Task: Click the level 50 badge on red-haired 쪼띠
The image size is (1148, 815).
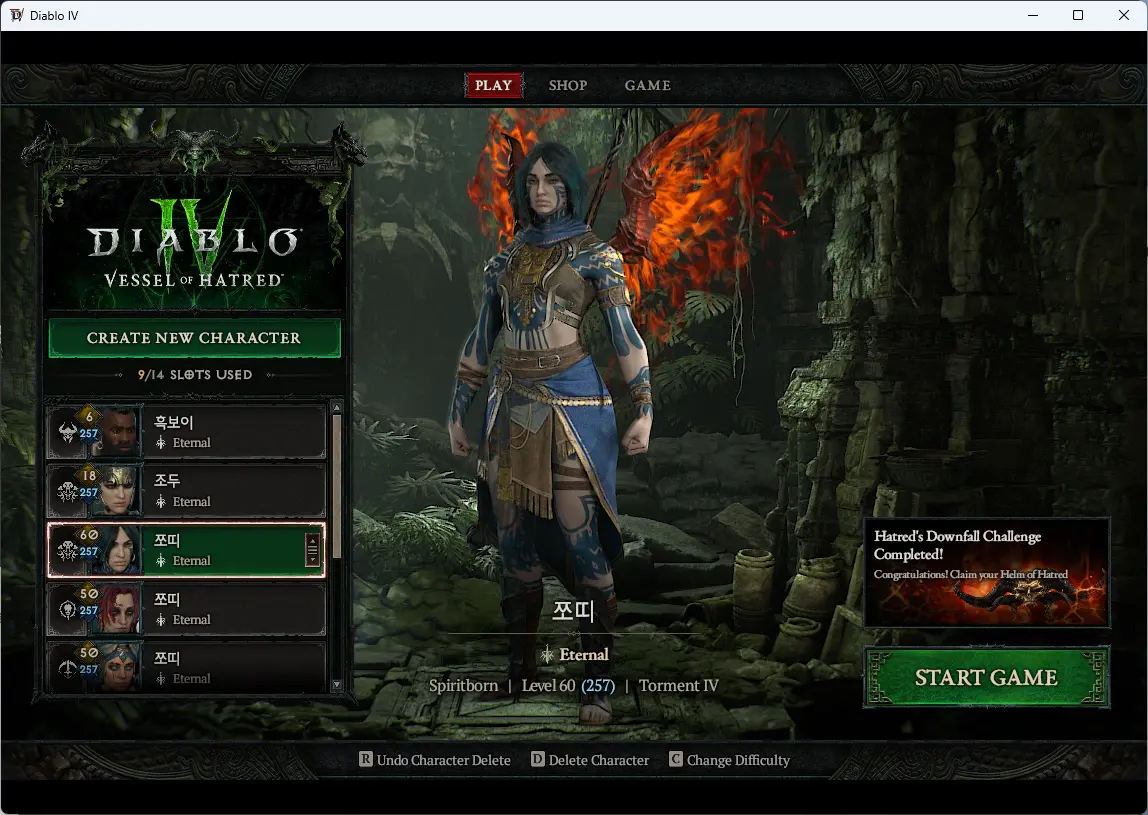Action: pos(89,593)
